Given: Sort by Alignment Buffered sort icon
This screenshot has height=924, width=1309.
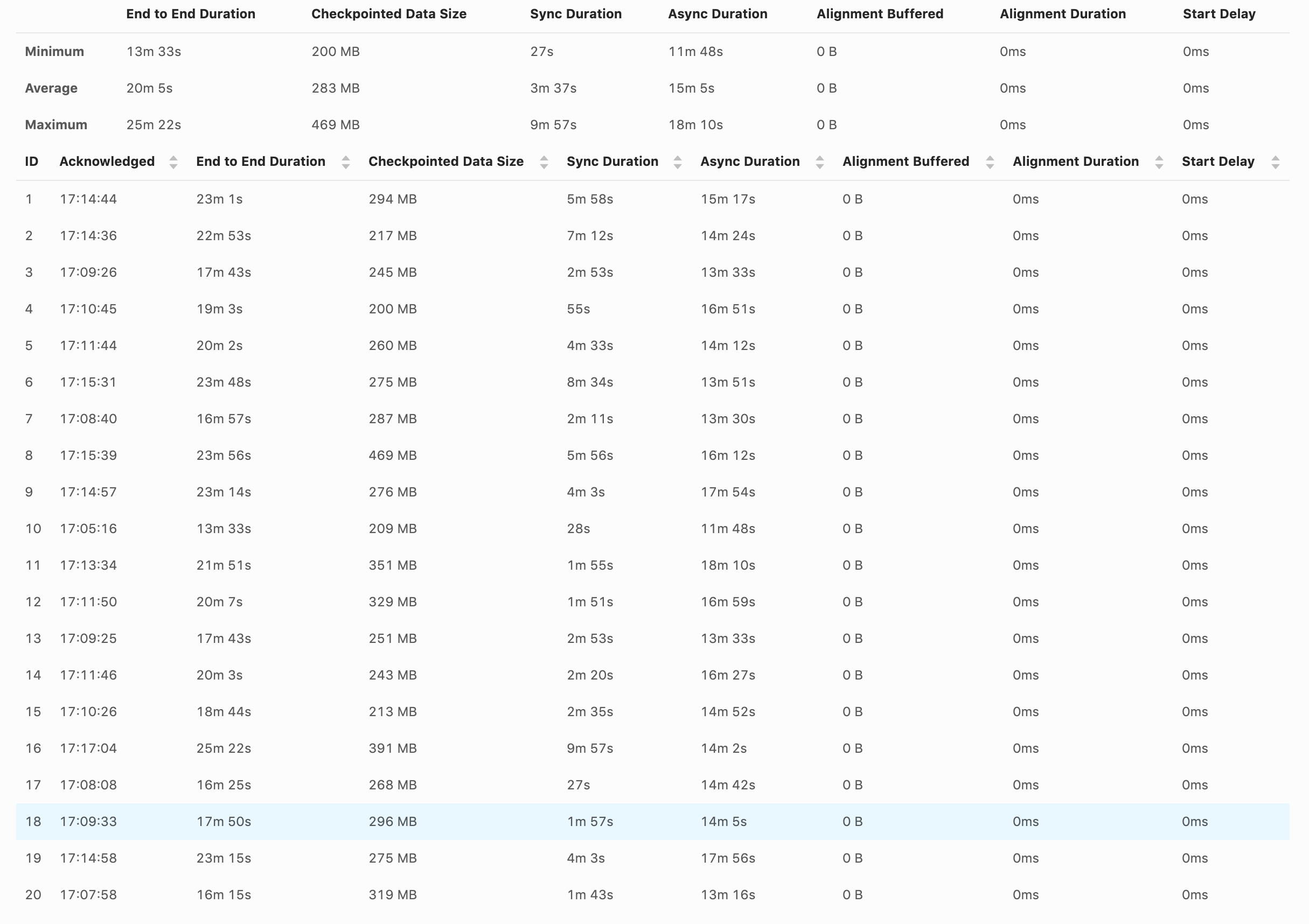Looking at the screenshot, I should (990, 163).
